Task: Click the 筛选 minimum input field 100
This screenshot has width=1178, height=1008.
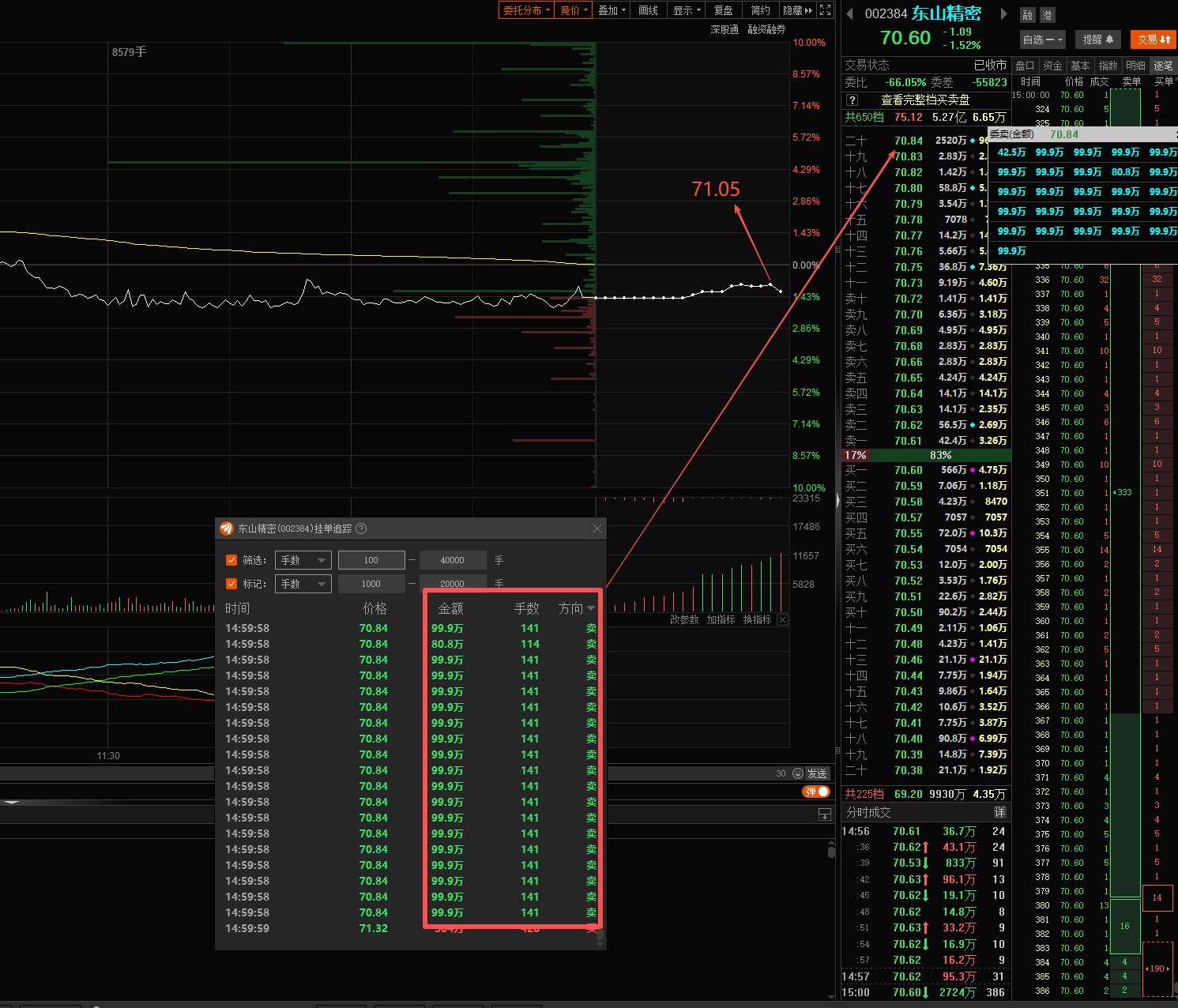Action: pyautogui.click(x=371, y=560)
